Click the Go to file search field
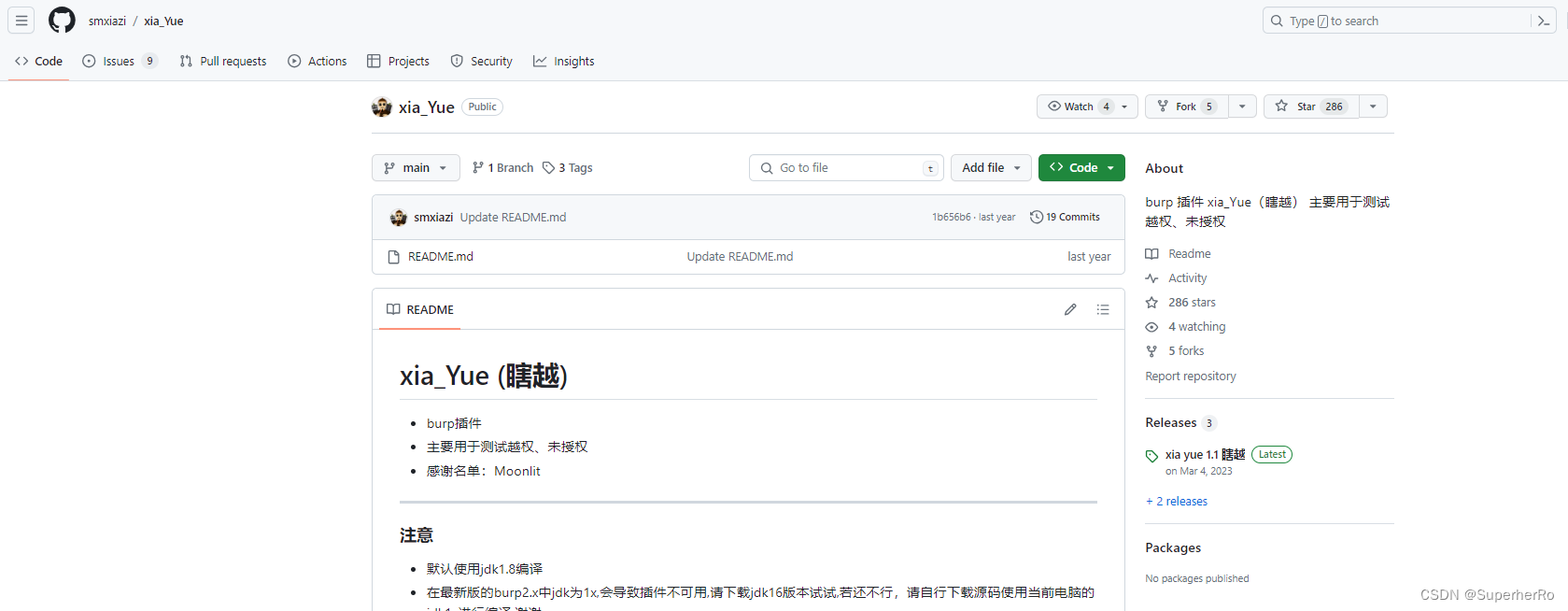1568x611 pixels. coord(846,168)
